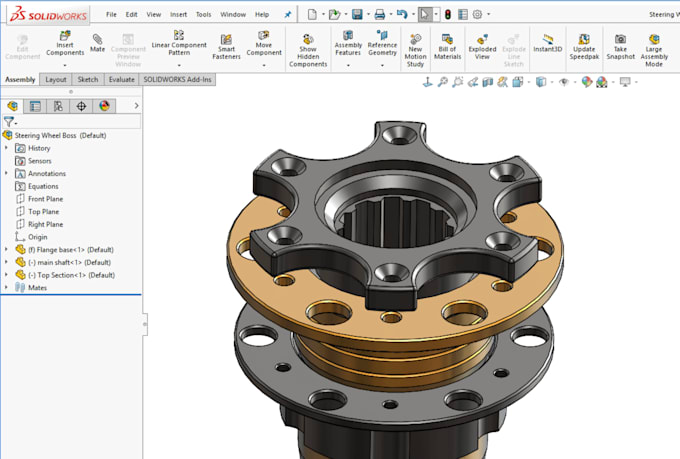Image resolution: width=680 pixels, height=459 pixels.
Task: Open the Tools menu
Action: click(203, 14)
